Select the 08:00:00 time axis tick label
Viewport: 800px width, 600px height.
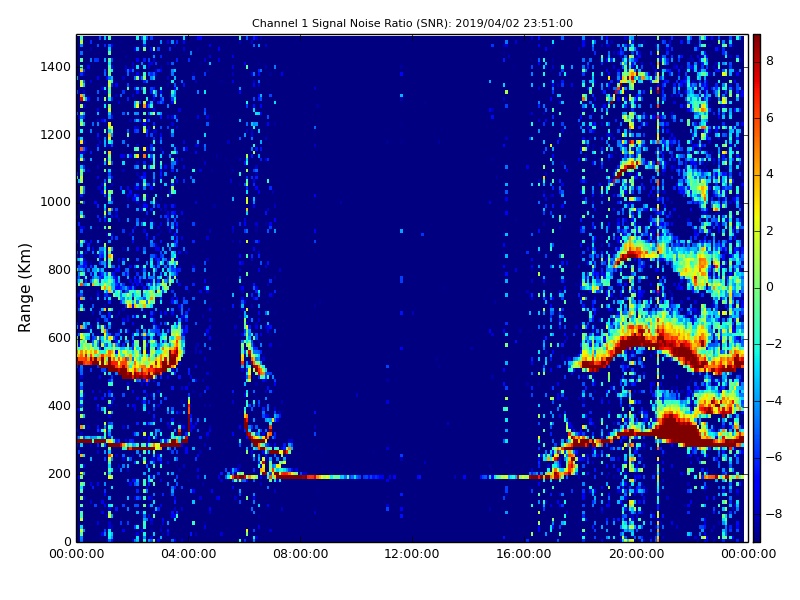click(x=300, y=554)
